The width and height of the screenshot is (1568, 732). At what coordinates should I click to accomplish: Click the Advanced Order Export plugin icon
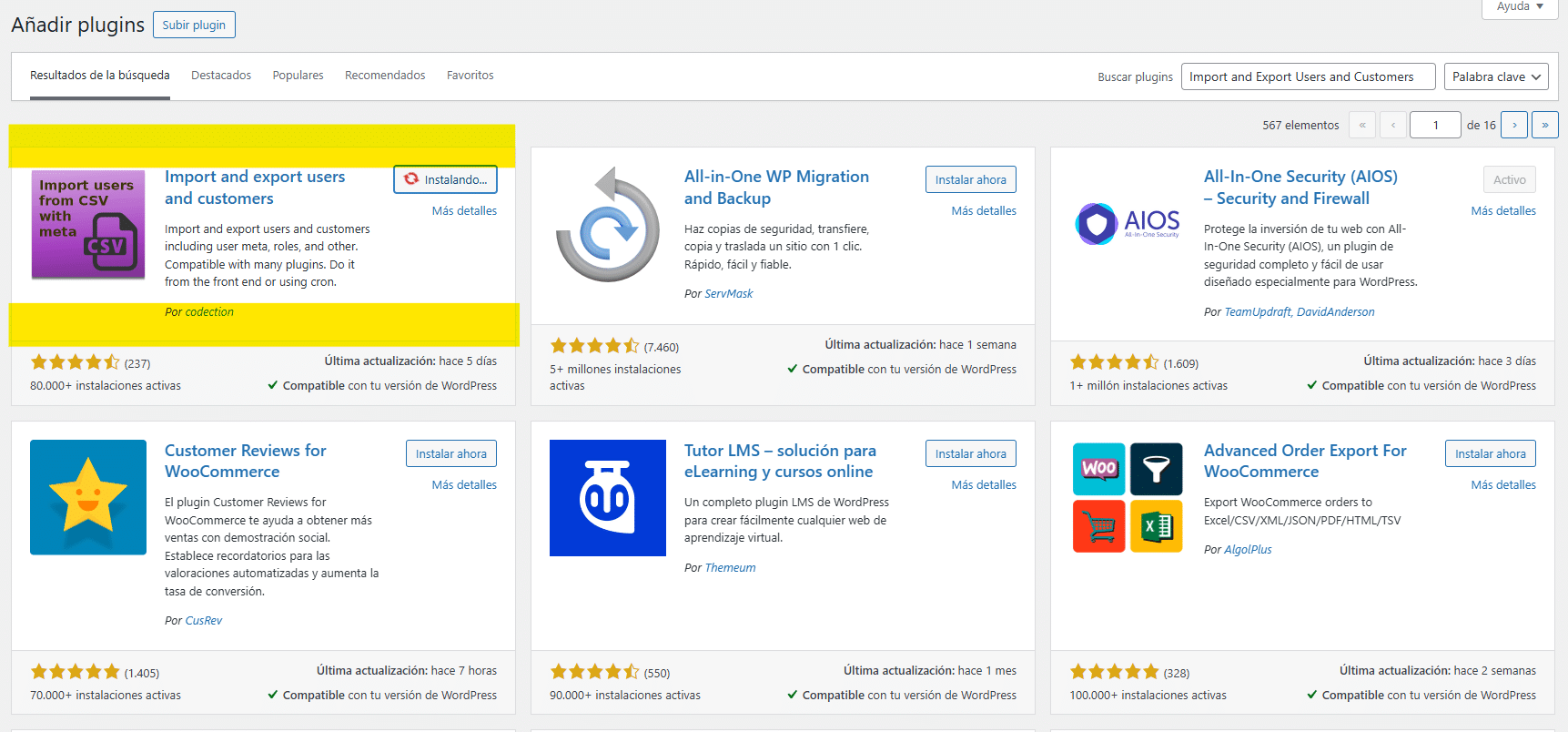tap(1127, 497)
